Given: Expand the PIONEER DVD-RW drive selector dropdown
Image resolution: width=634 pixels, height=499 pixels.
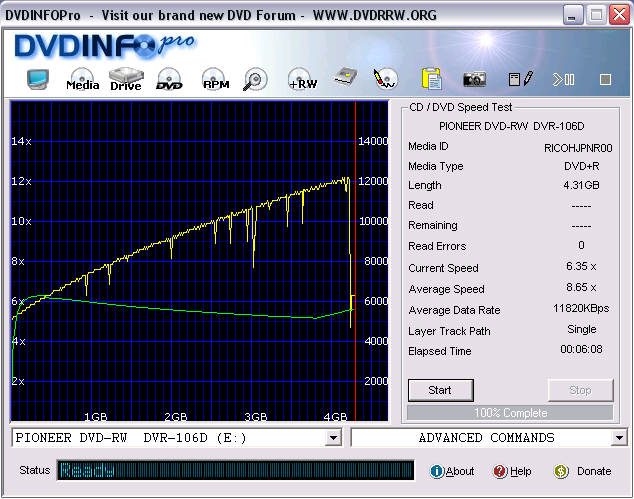Looking at the screenshot, I should (x=333, y=438).
